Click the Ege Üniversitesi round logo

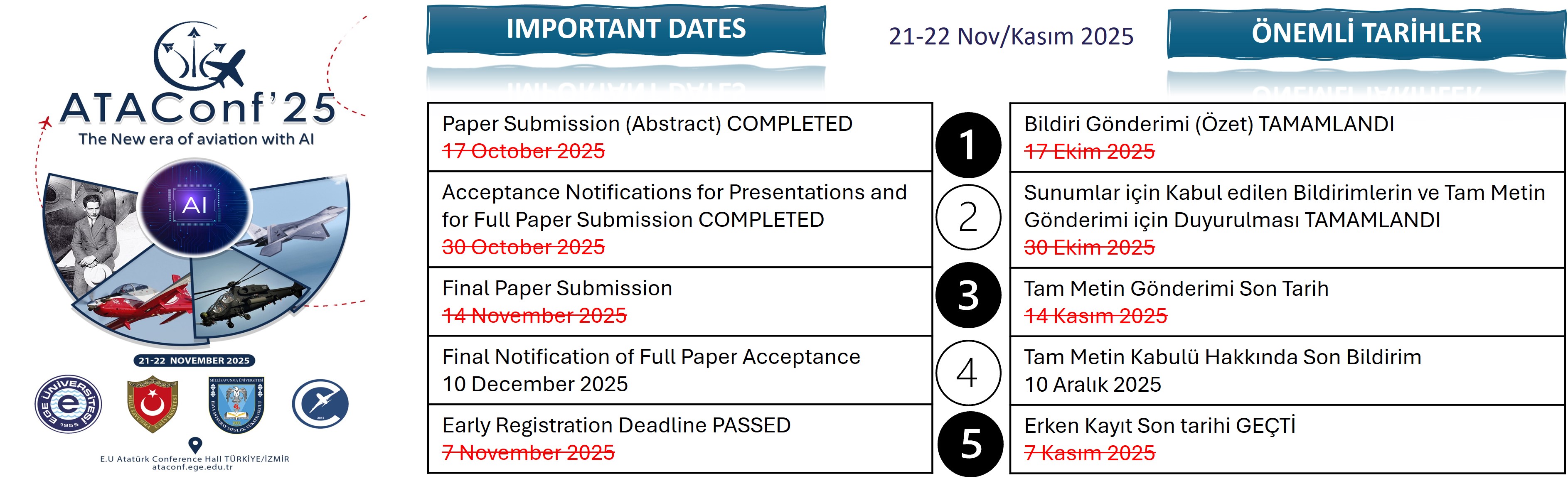tap(68, 404)
